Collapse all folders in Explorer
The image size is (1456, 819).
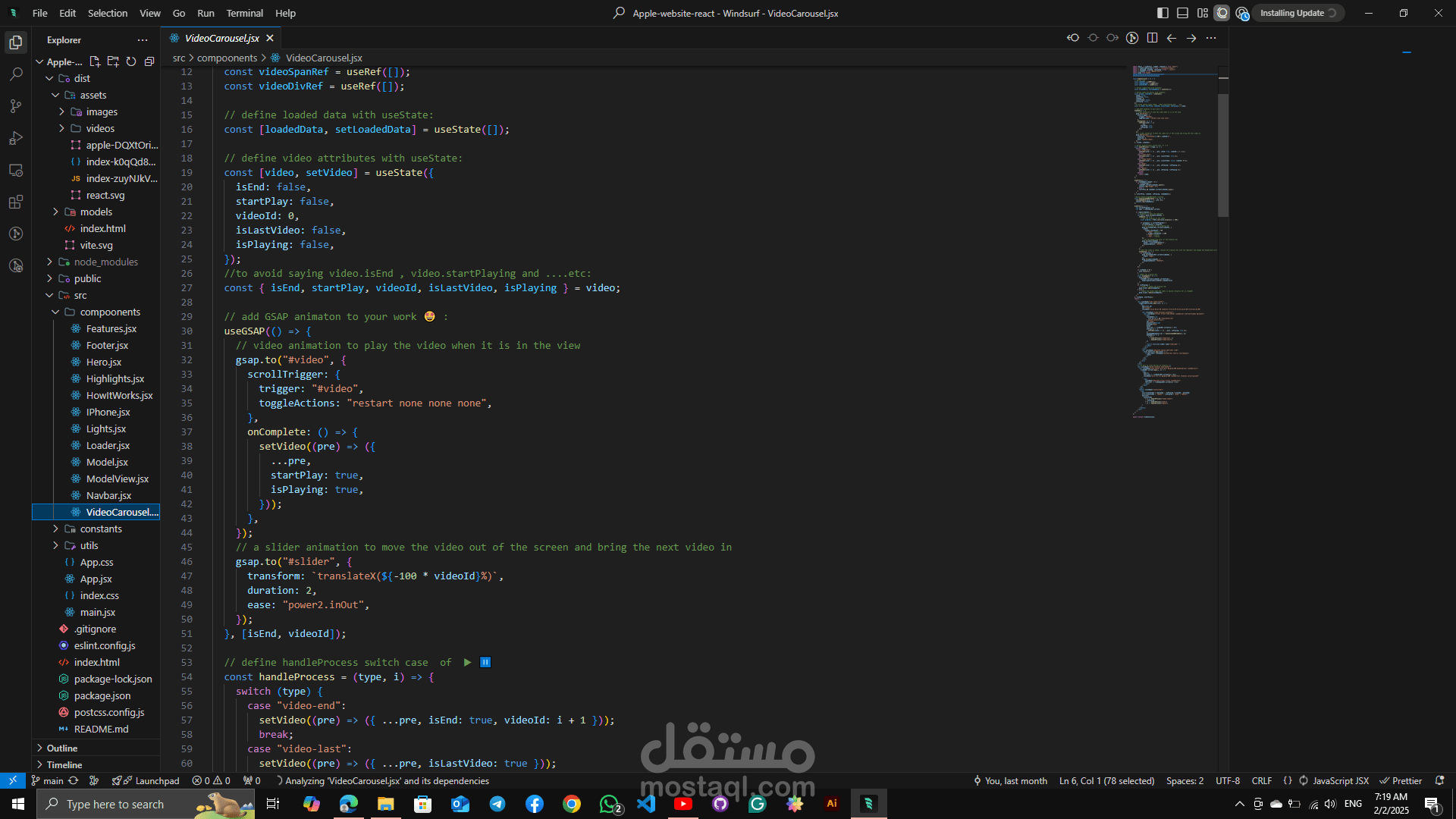(149, 61)
